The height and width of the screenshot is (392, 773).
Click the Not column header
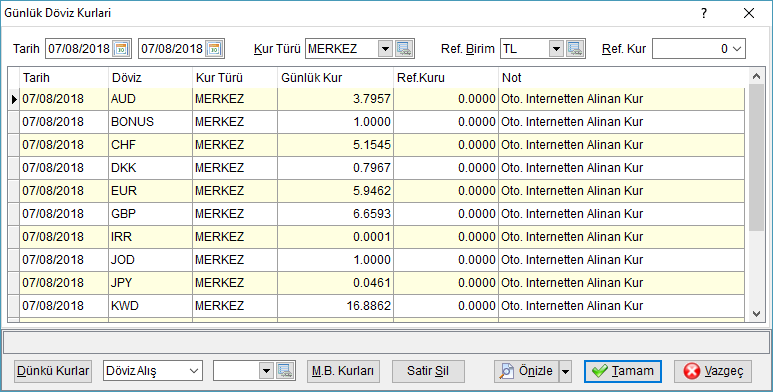point(622,78)
